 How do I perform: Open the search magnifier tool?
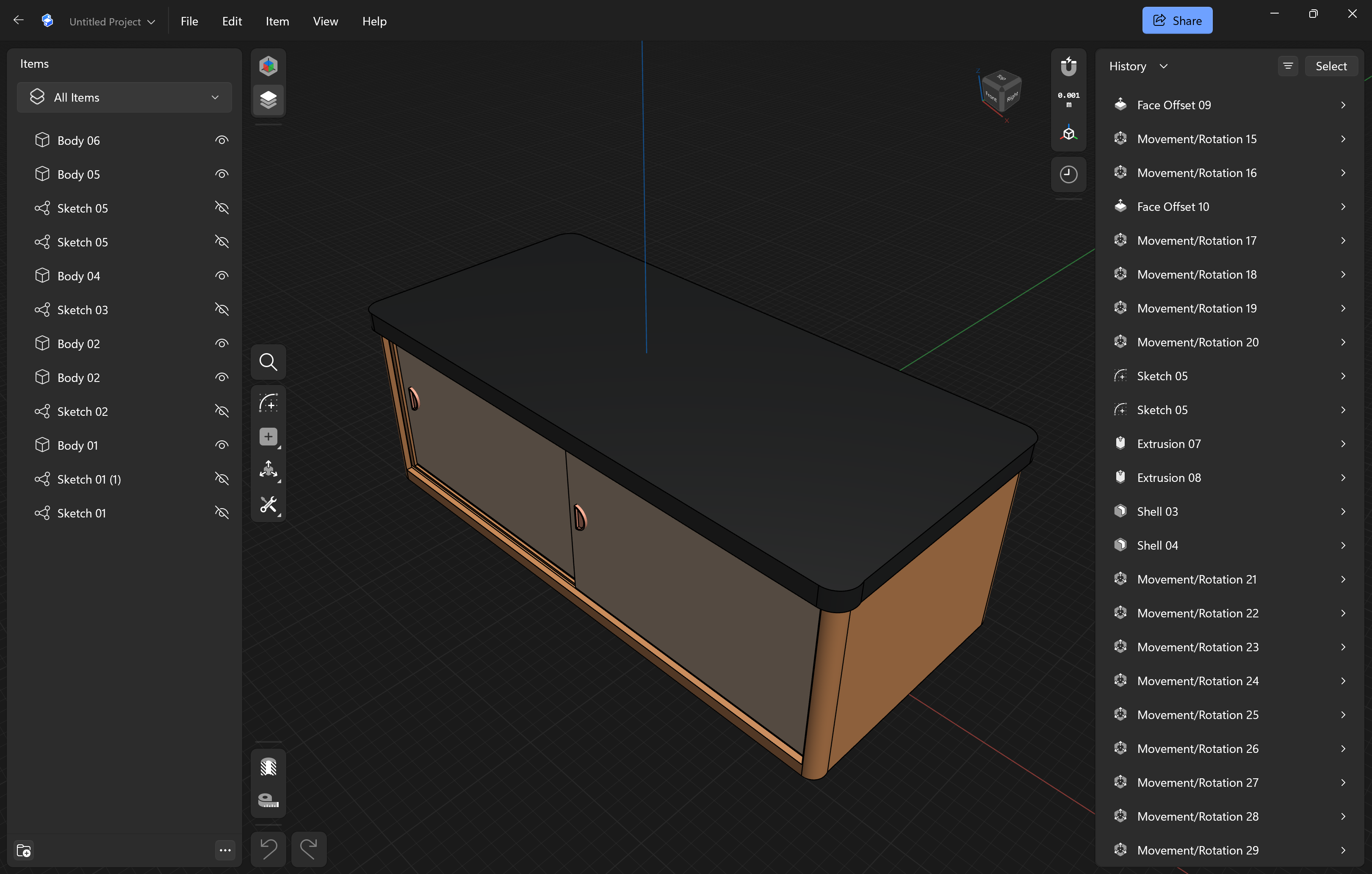268,362
